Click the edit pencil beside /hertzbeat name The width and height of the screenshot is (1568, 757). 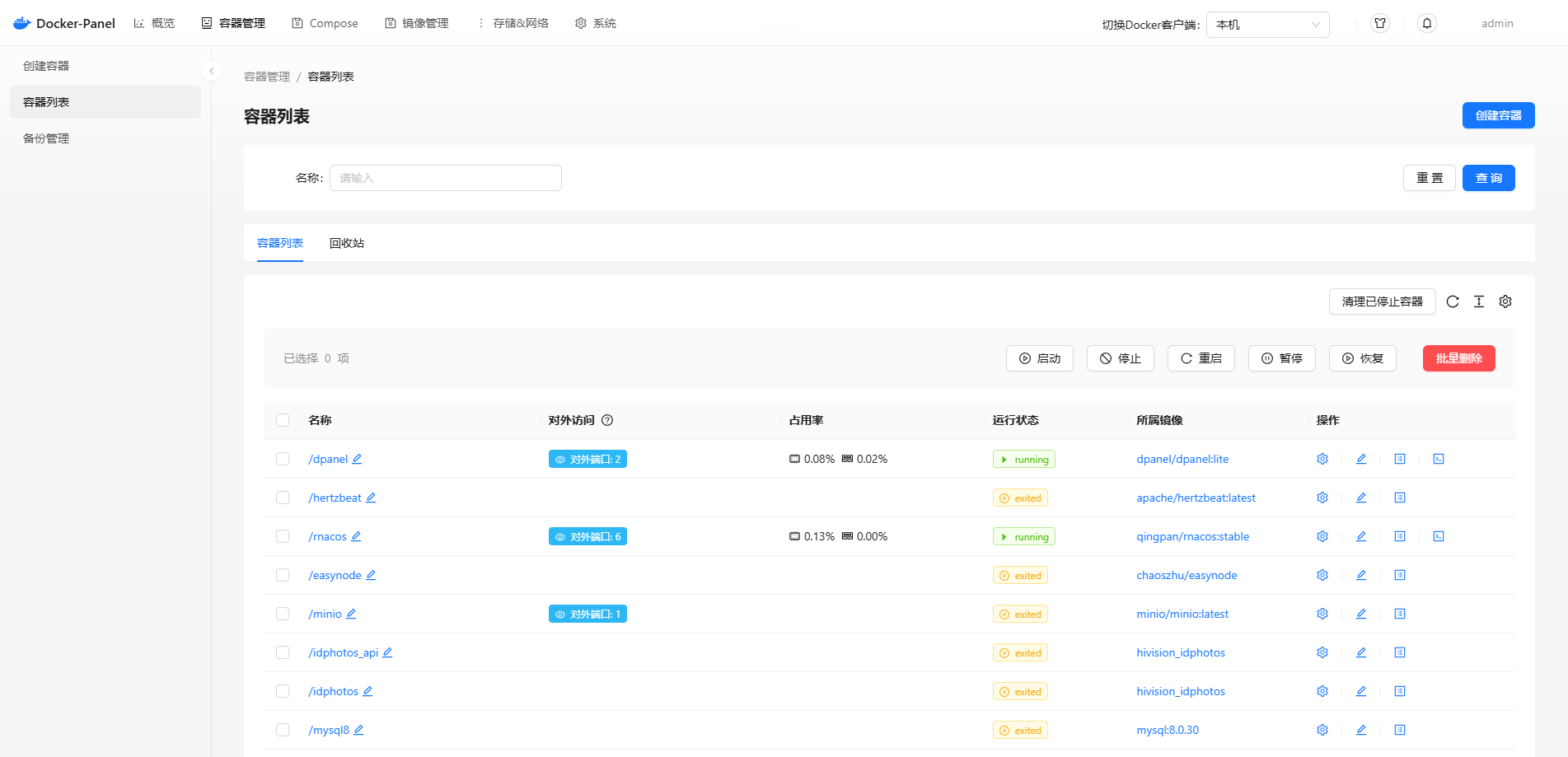pyautogui.click(x=371, y=498)
